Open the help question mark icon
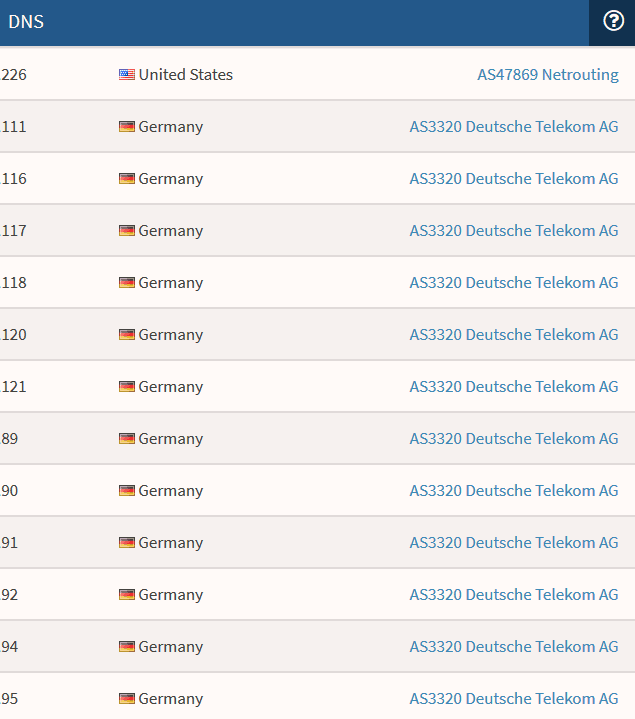This screenshot has height=719, width=635. click(613, 21)
